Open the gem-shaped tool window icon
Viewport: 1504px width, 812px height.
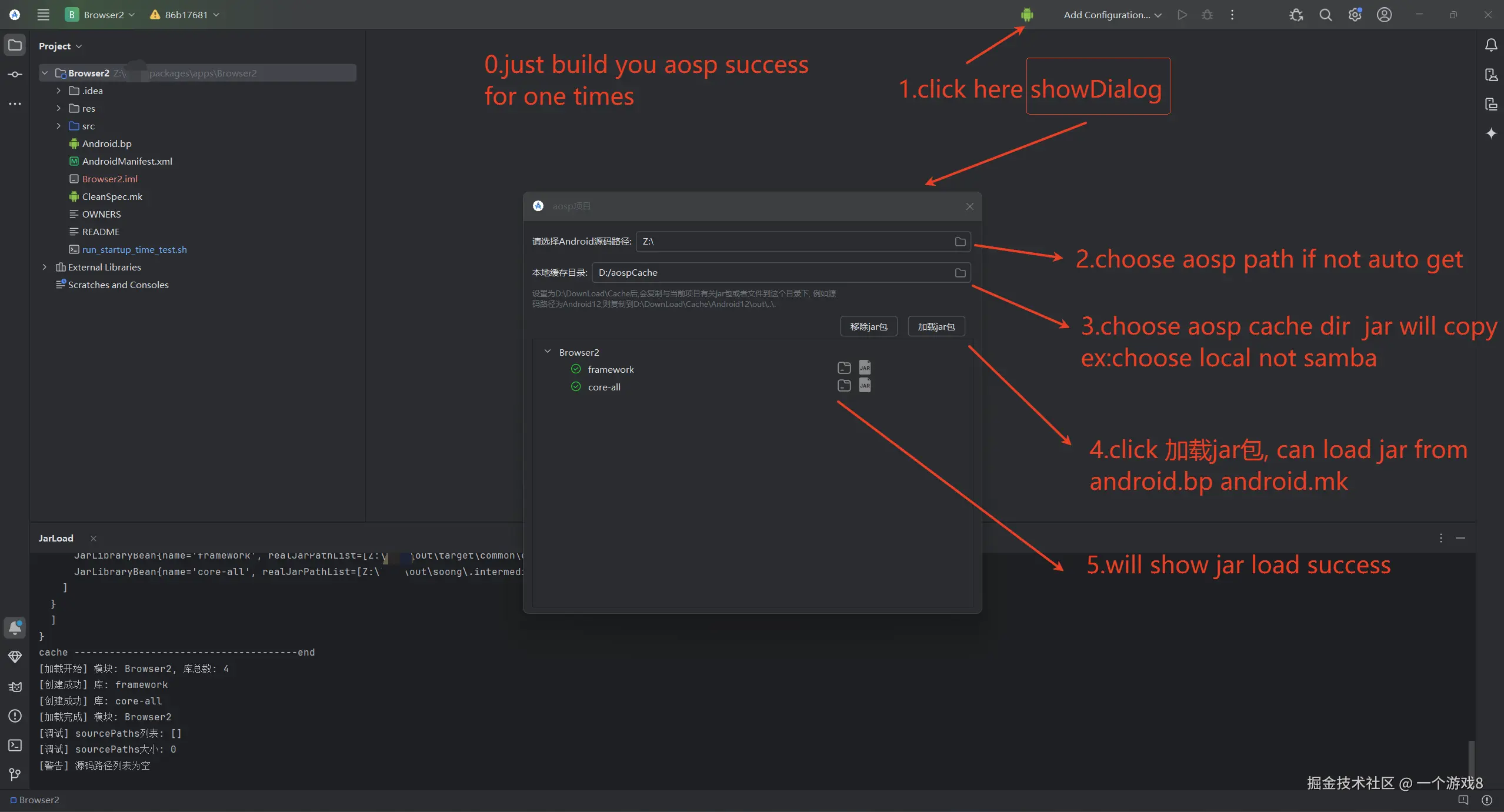(15, 657)
